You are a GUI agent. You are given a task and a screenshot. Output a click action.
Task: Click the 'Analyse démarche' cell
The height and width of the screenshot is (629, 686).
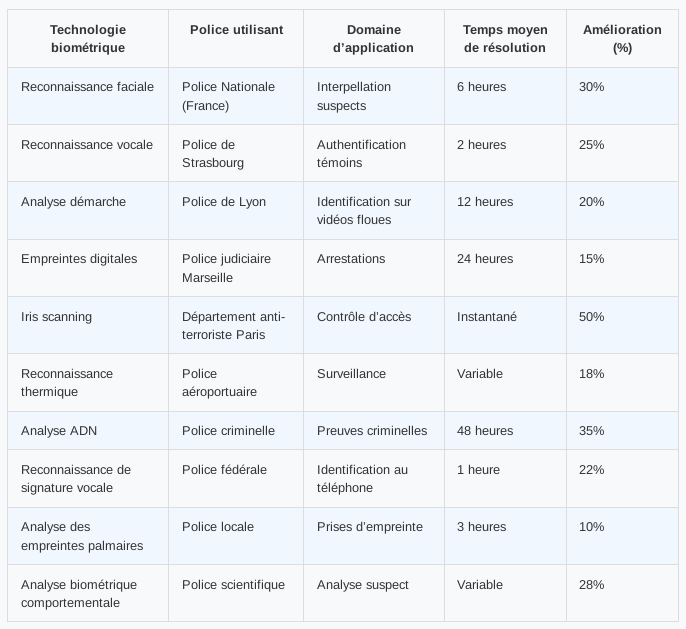(x=74, y=202)
